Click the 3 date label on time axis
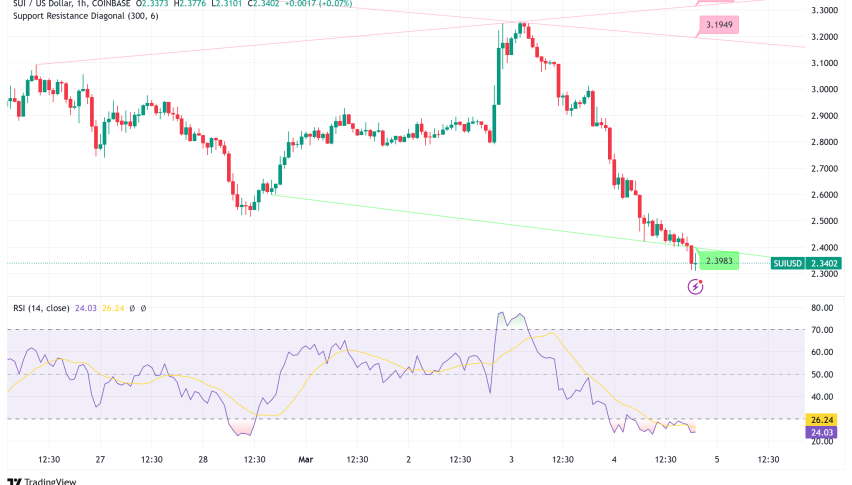Image resolution: width=852 pixels, height=485 pixels. tap(511, 459)
